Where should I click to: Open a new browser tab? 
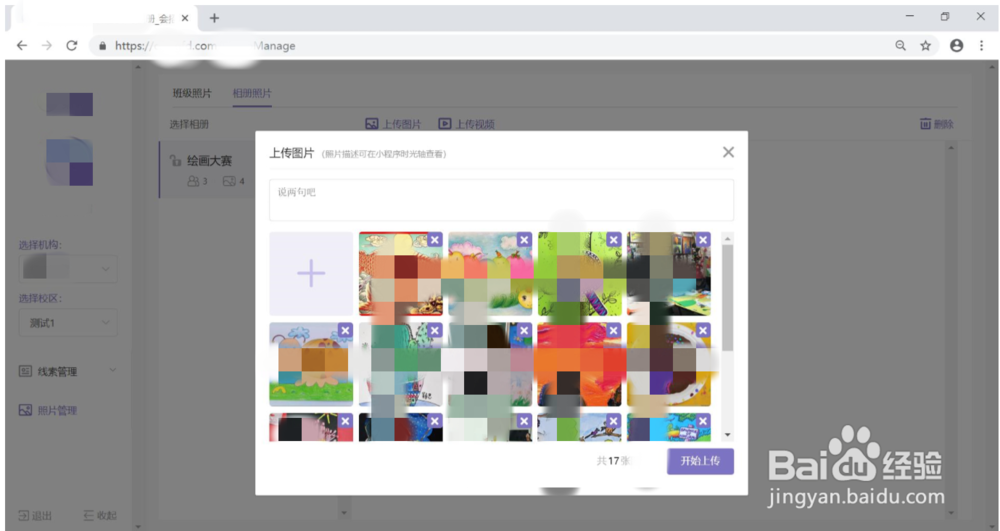[x=214, y=18]
